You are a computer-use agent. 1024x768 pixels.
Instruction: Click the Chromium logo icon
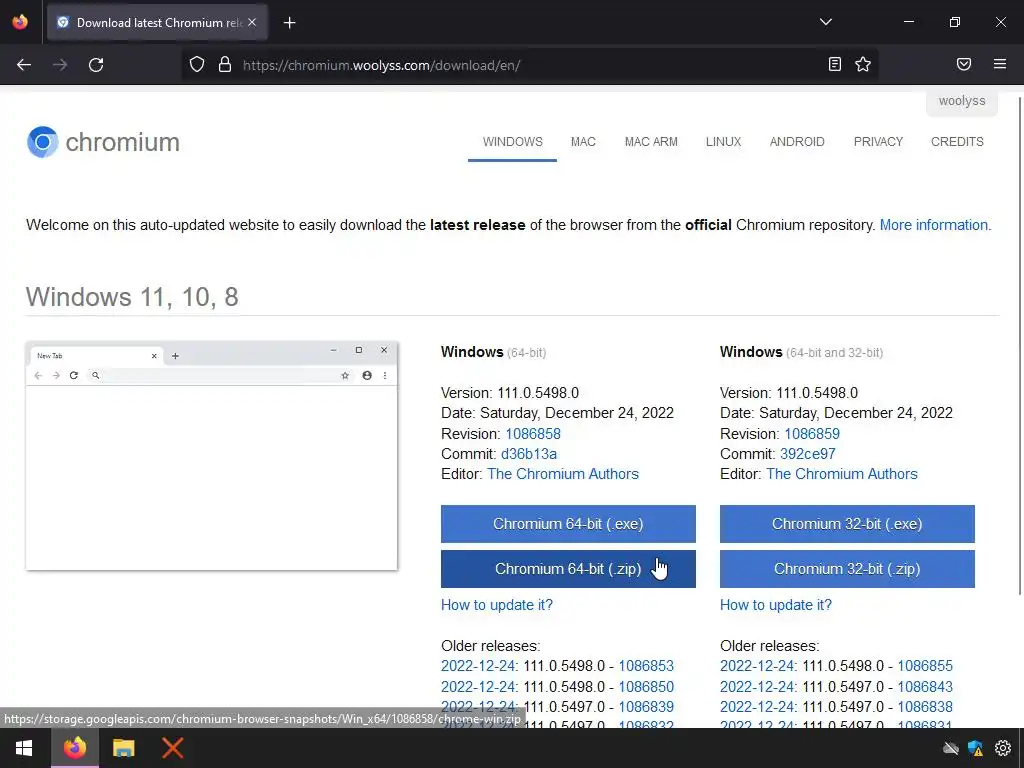(42, 142)
